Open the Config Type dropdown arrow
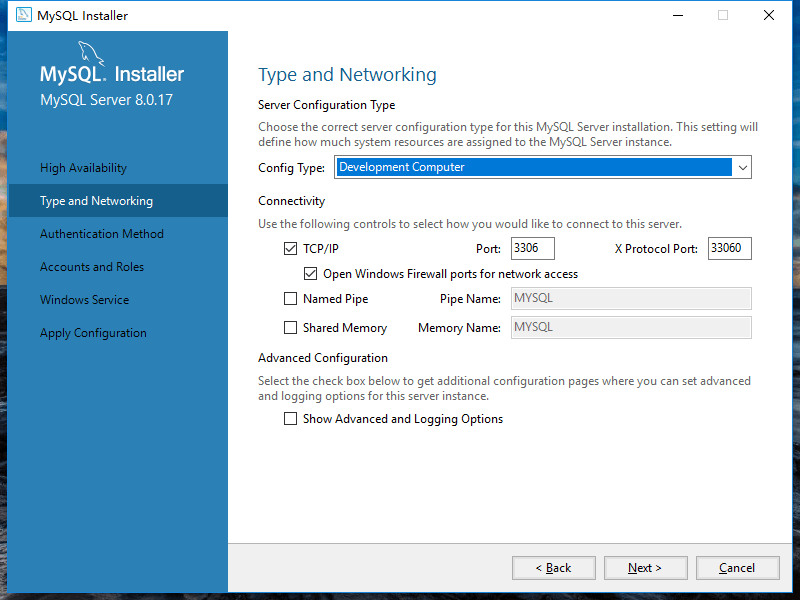The width and height of the screenshot is (800, 600). pos(742,168)
